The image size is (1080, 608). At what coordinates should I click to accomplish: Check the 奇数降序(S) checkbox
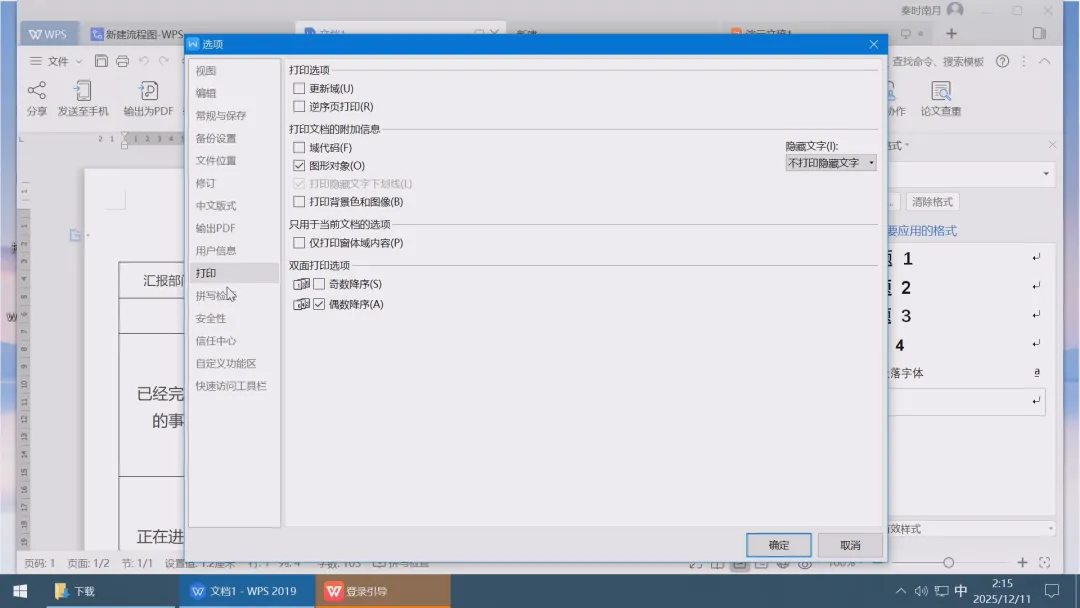click(x=319, y=284)
